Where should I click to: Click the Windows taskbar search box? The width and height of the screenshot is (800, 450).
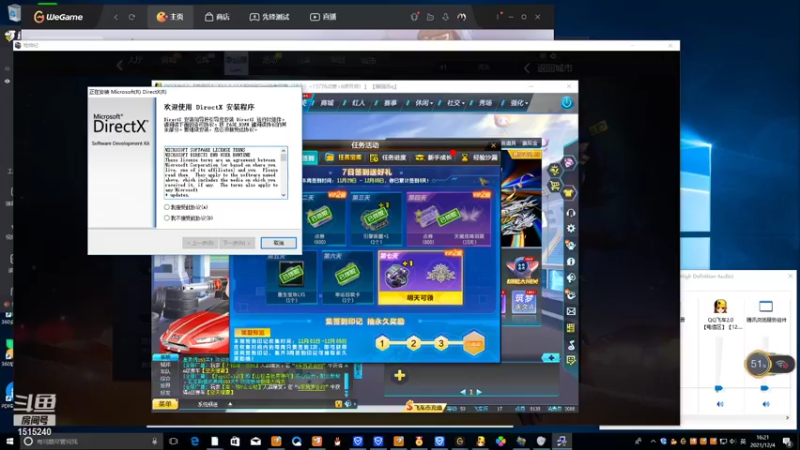92,441
